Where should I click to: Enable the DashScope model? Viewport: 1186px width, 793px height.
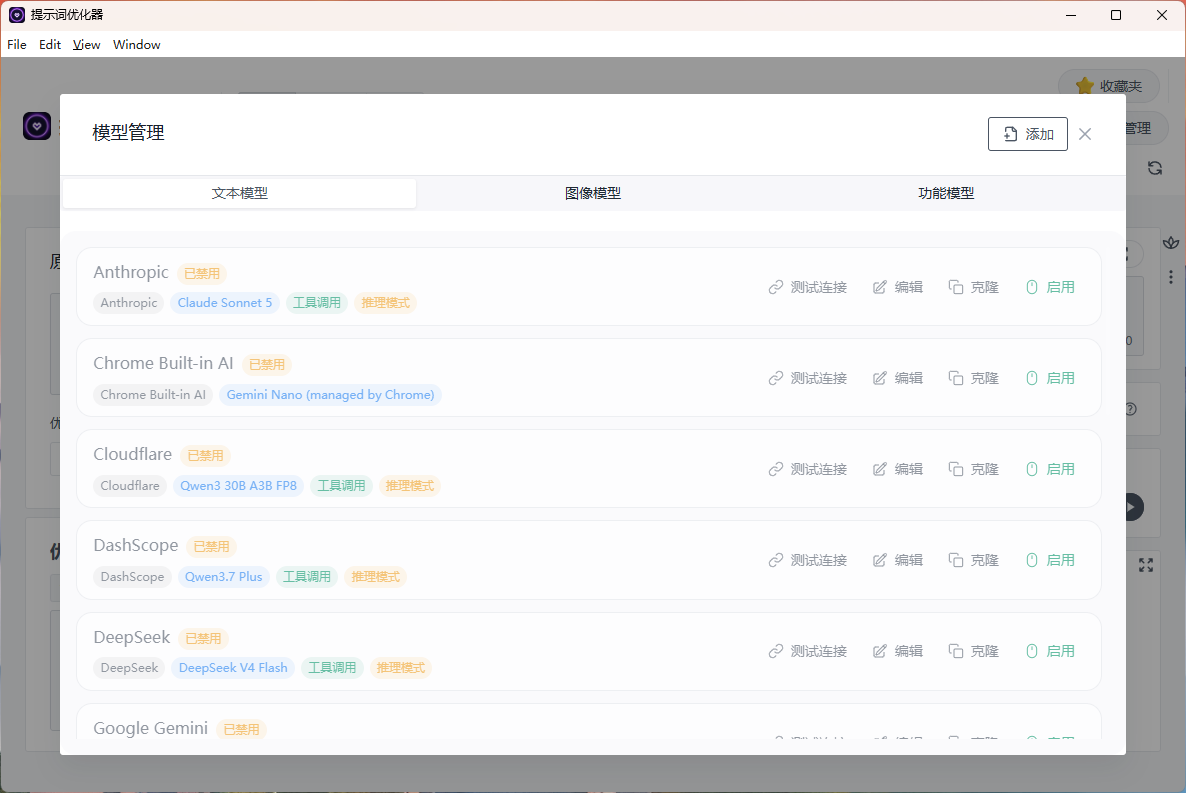[1050, 561]
